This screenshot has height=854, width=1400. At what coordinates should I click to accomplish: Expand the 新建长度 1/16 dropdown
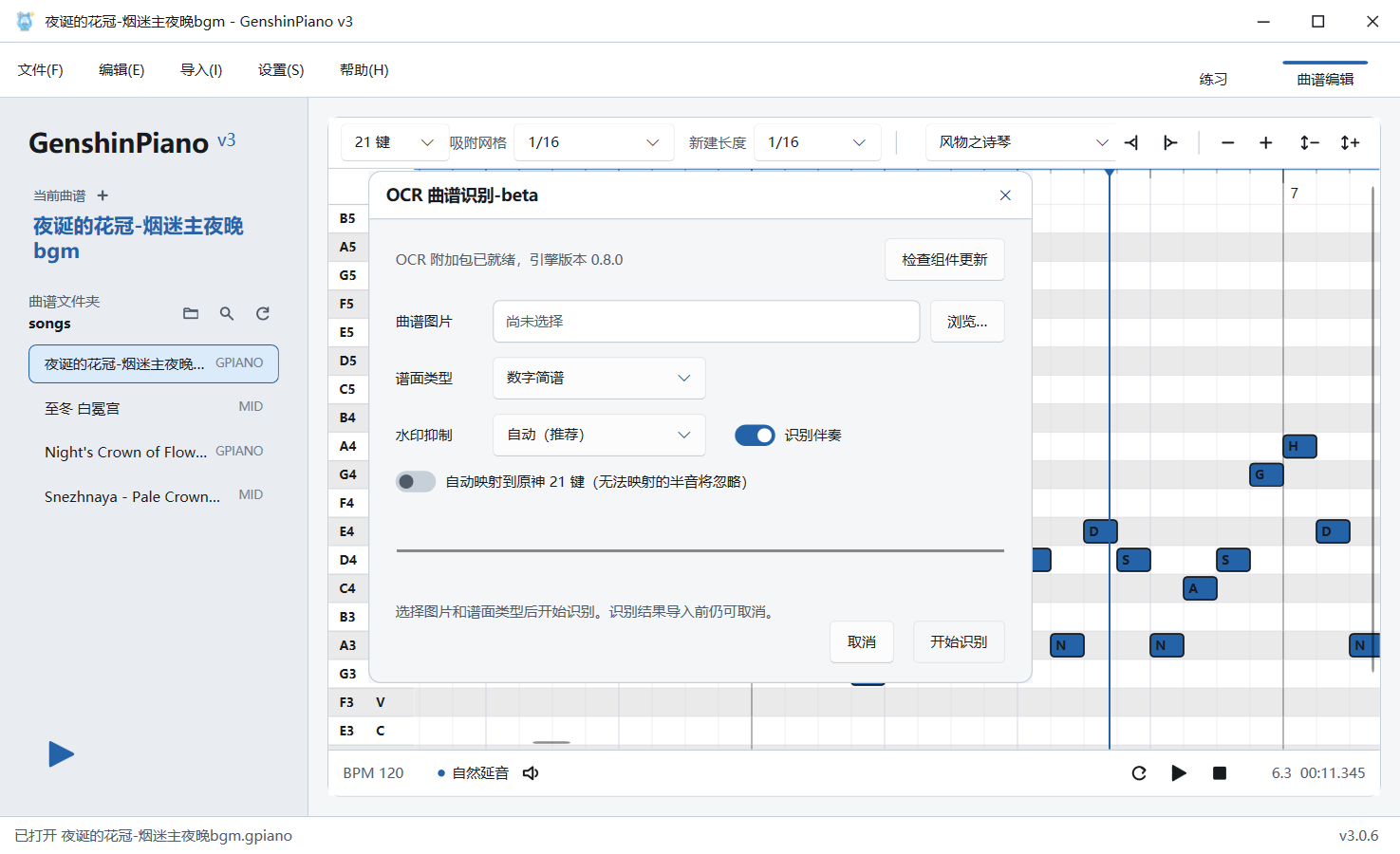pyautogui.click(x=817, y=142)
